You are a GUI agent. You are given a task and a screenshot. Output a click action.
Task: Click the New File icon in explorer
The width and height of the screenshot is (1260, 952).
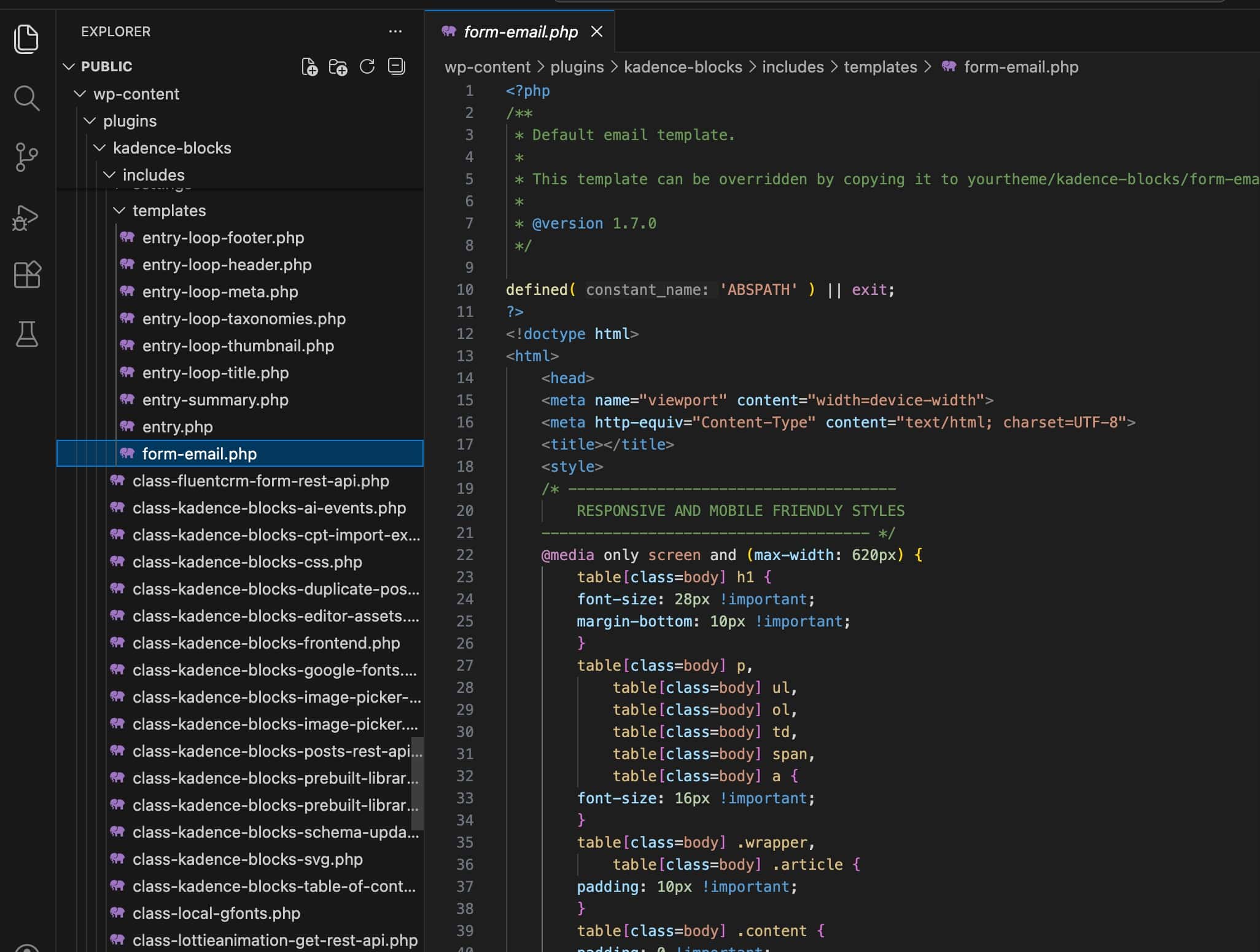[x=309, y=67]
